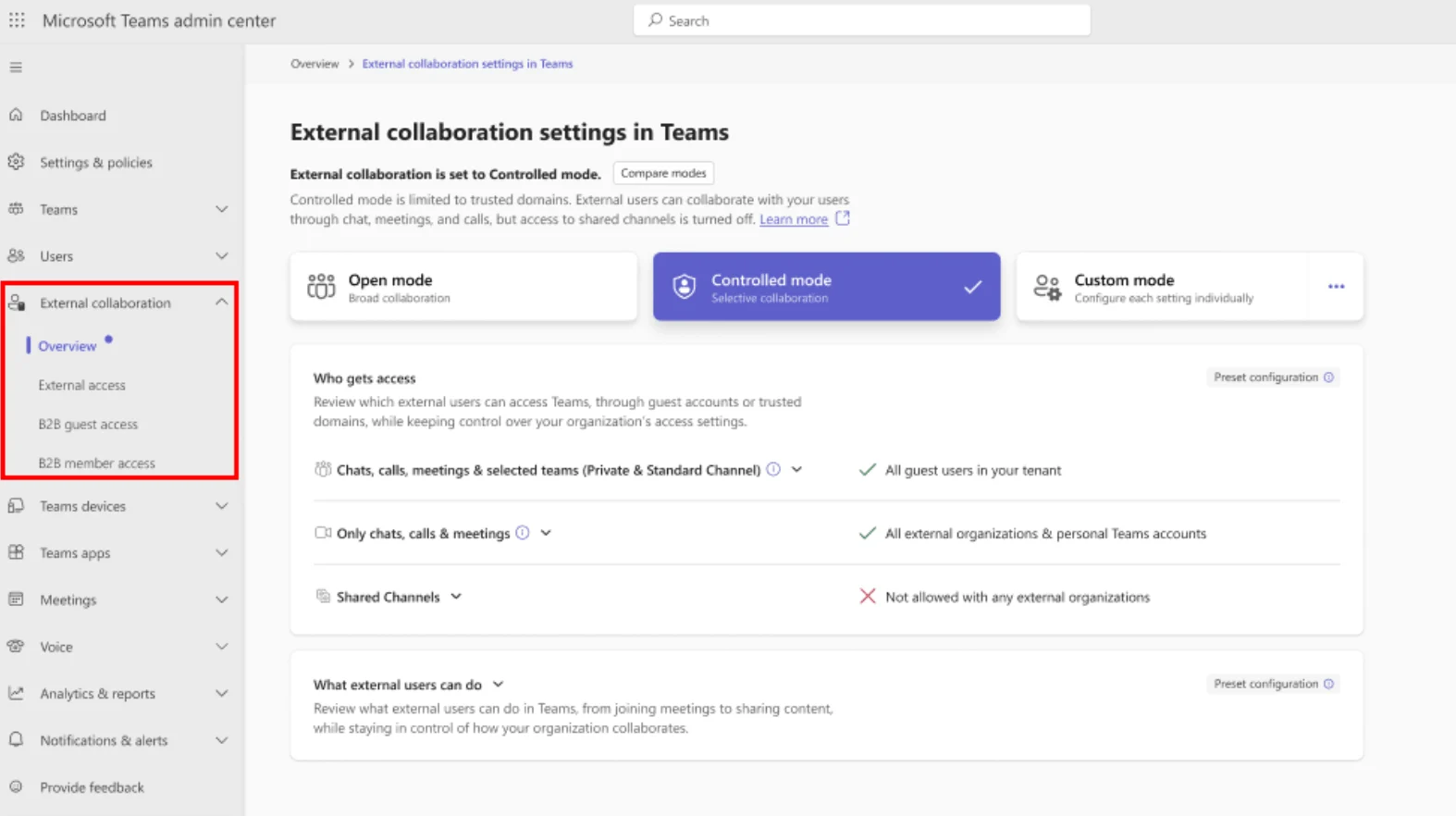Screen dimensions: 1456x816
Task: Click the Provide feedback smiley icon
Action: pyautogui.click(x=16, y=787)
